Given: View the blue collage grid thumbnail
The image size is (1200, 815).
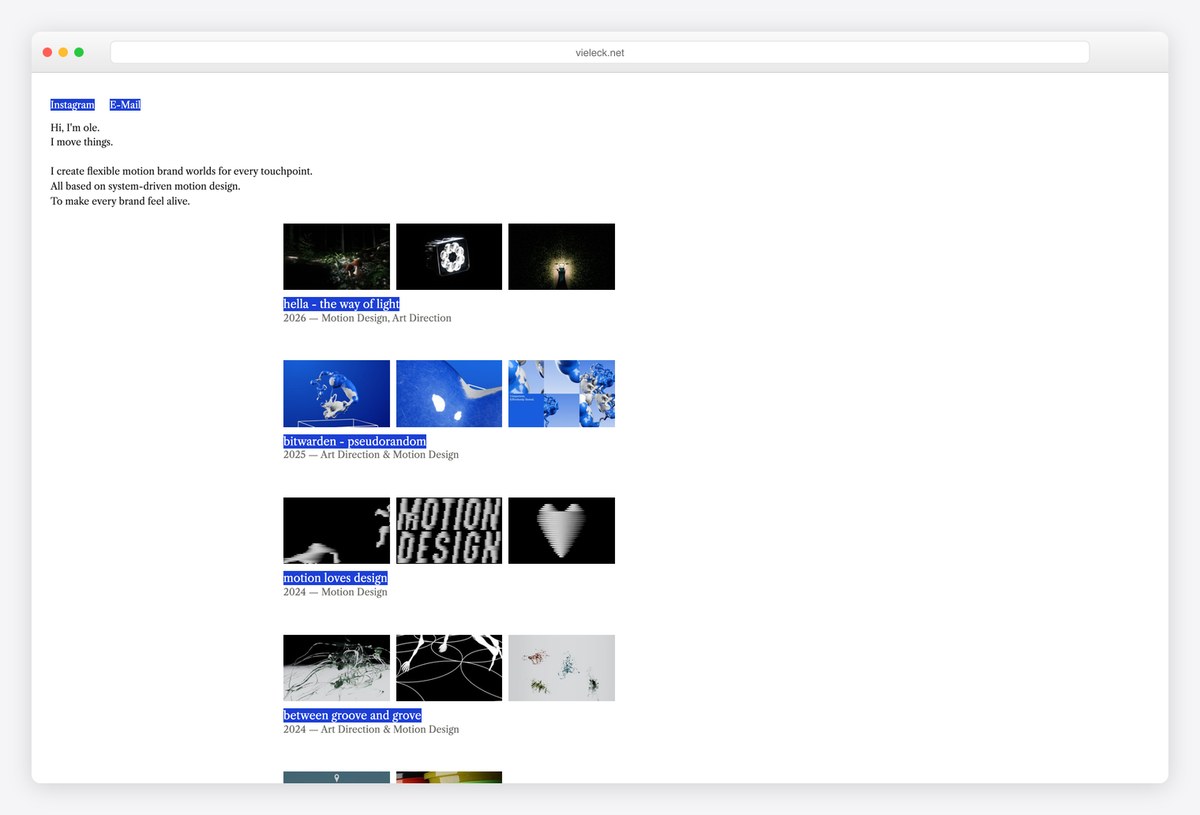Looking at the screenshot, I should click(x=561, y=394).
